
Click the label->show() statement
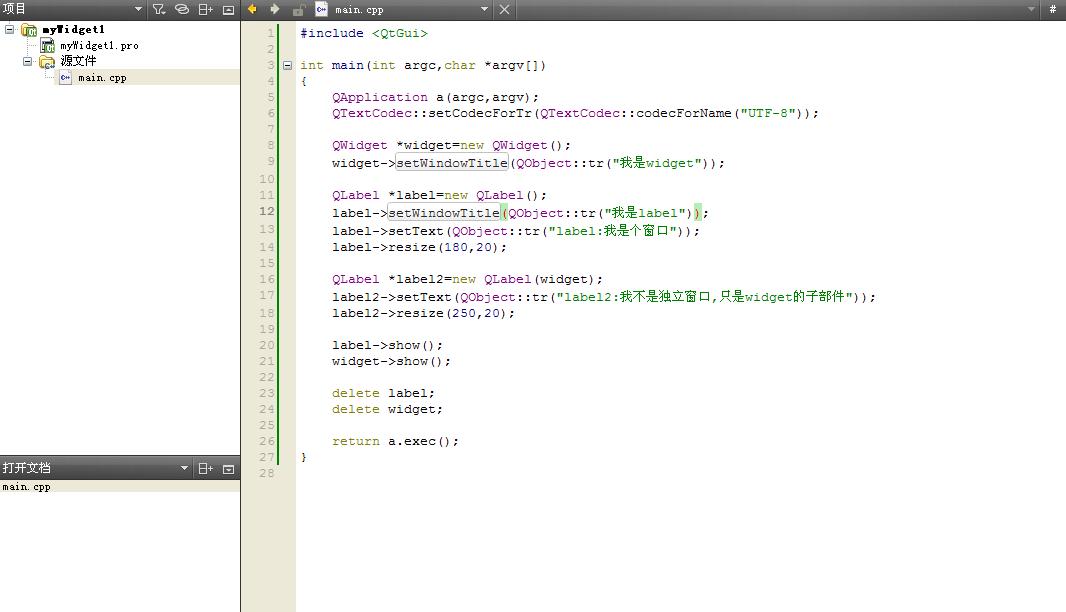pos(388,345)
